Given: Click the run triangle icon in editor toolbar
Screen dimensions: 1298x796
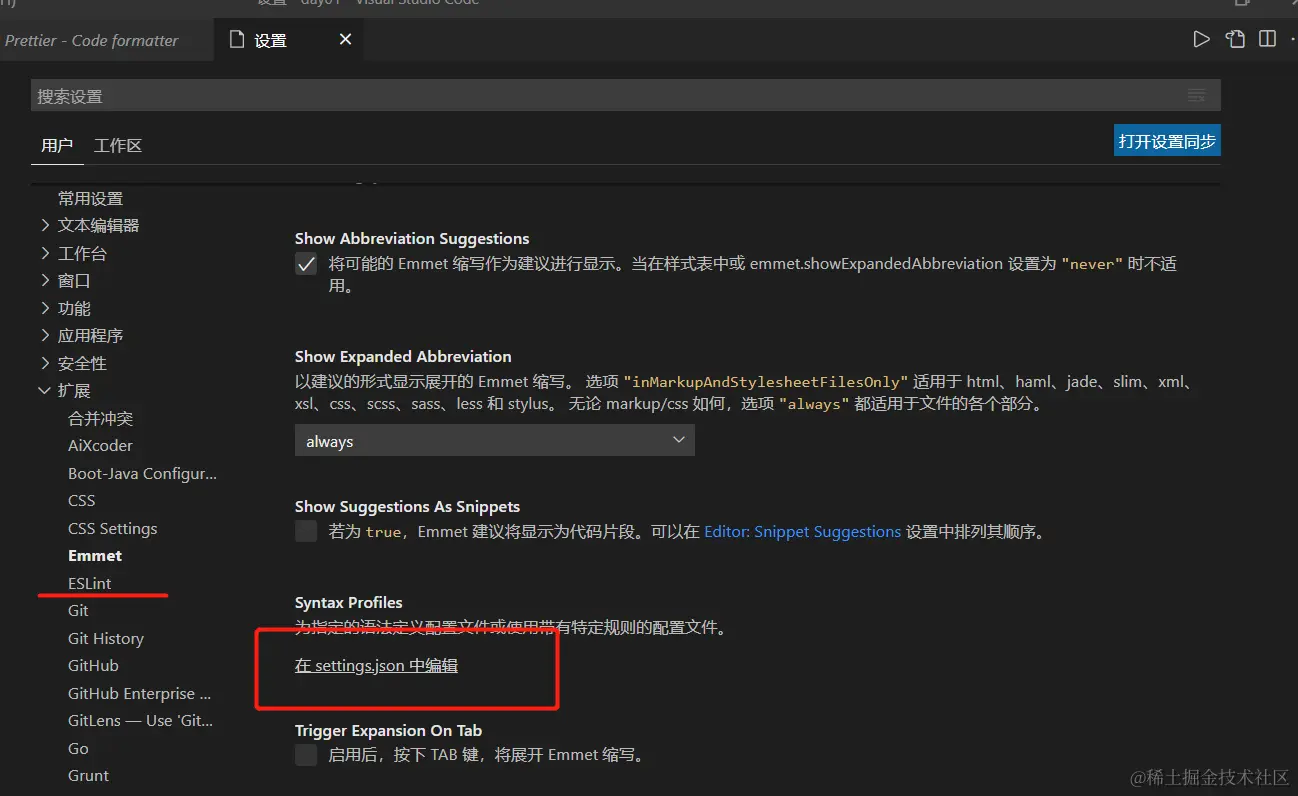Looking at the screenshot, I should 1201,40.
